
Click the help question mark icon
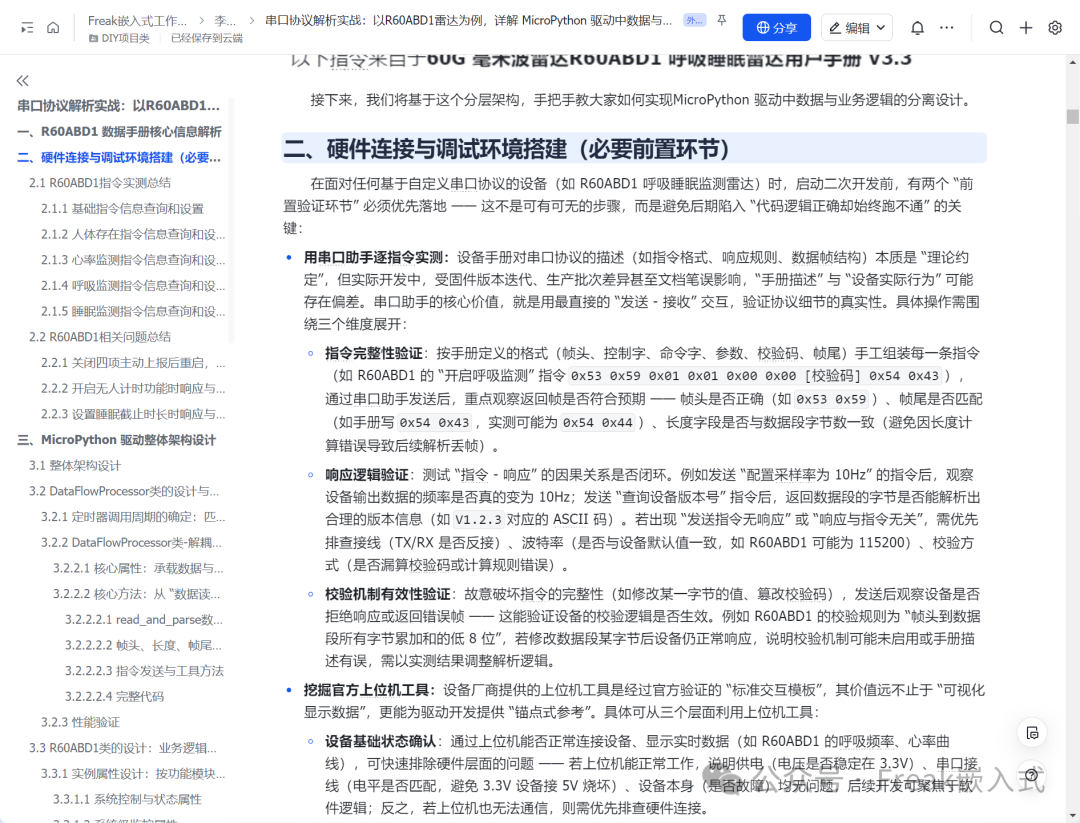tap(1032, 775)
